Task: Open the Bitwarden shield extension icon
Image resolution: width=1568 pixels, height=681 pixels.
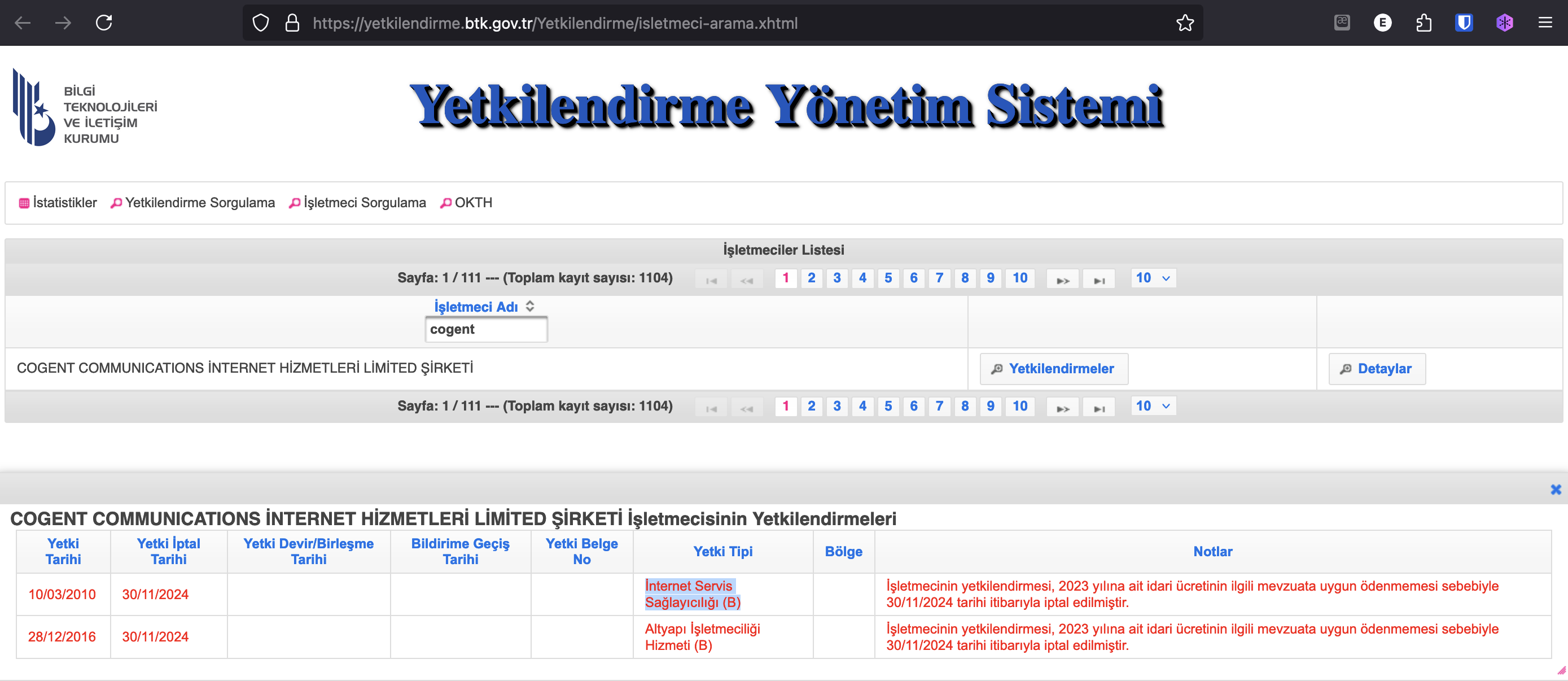Action: tap(1464, 23)
